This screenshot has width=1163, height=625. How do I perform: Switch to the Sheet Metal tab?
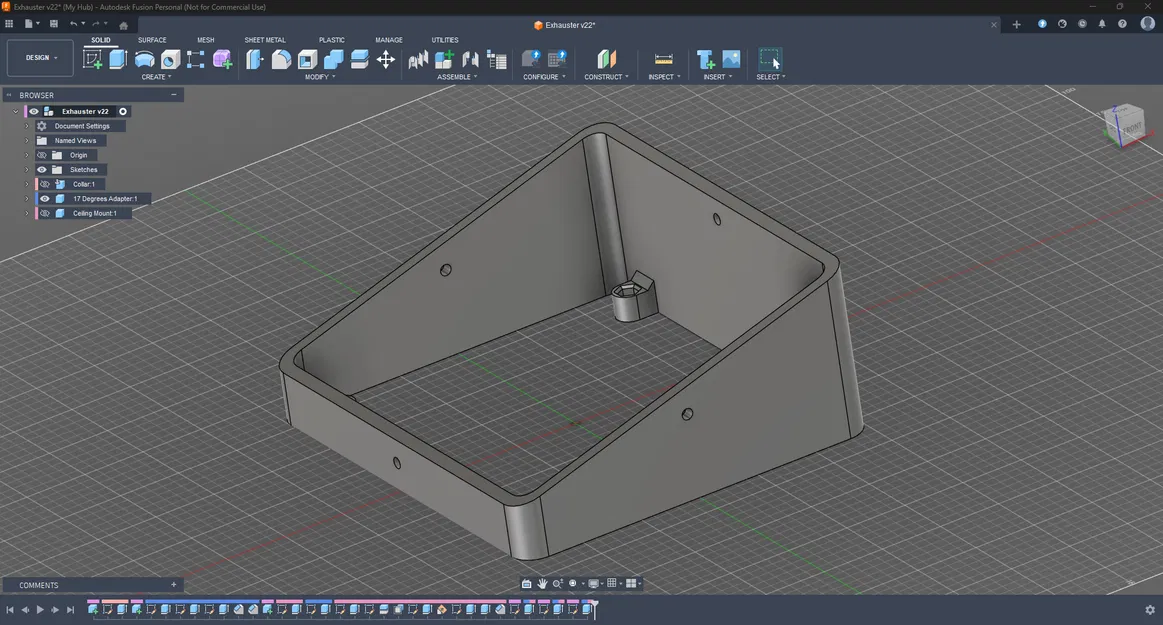(265, 40)
